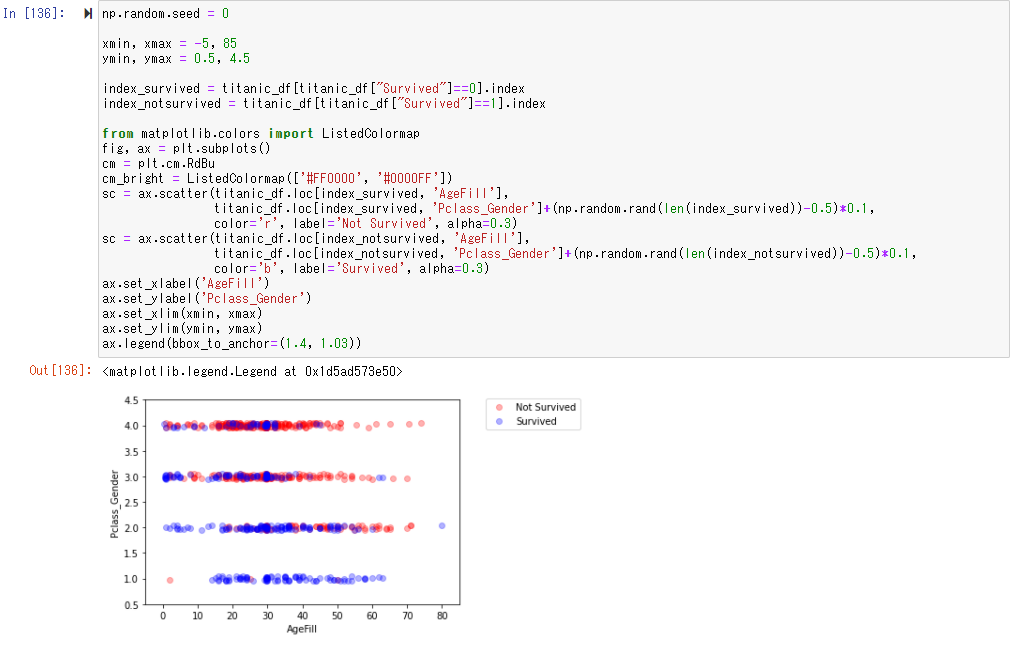
Task: Click the ax.set_ylim(ymin, ymax) line
Action: click(183, 329)
